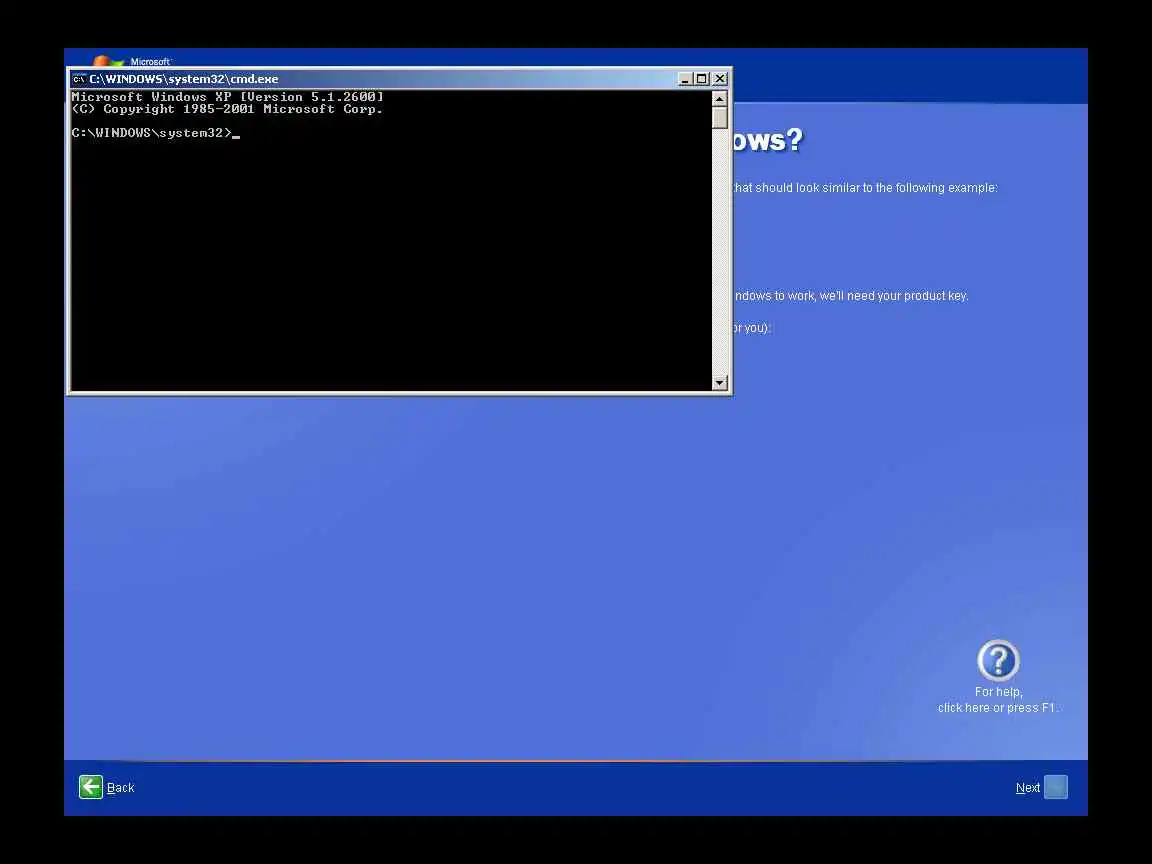This screenshot has height=864, width=1152.
Task: Click the Next label text
Action: coord(1028,788)
